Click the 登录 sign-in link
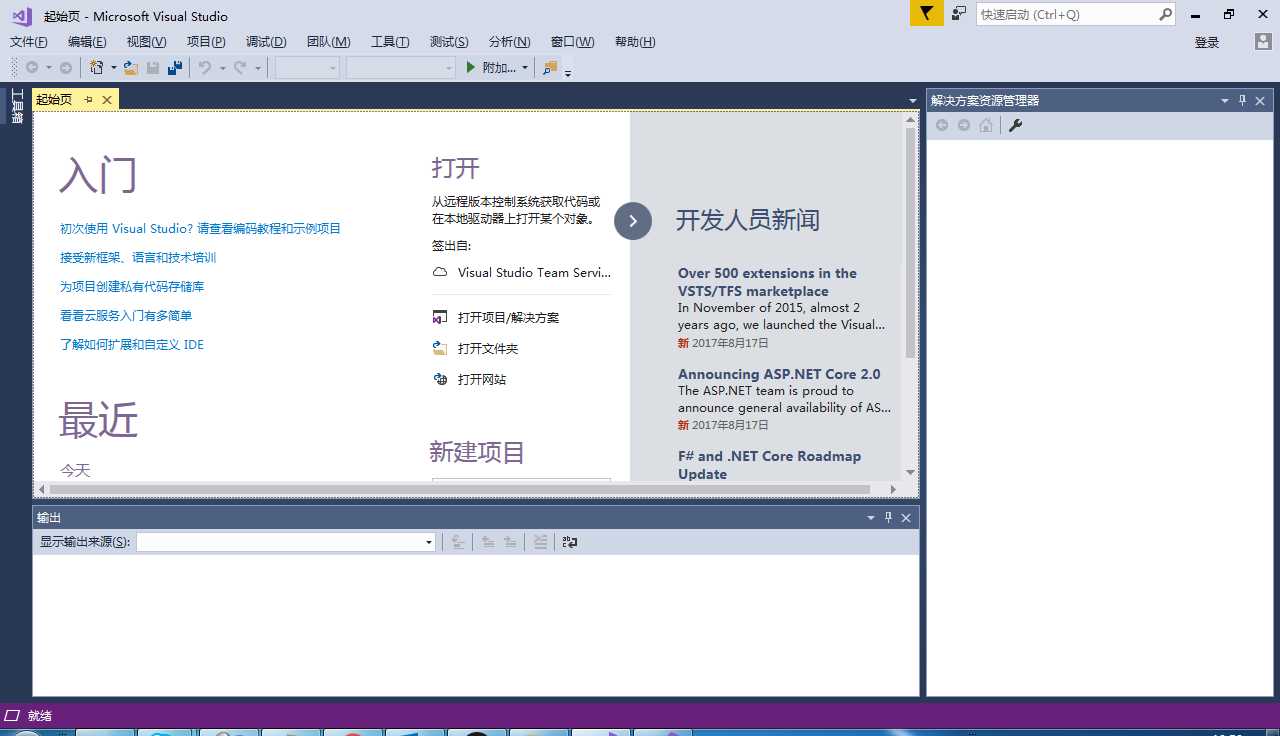This screenshot has height=736, width=1280. point(1207,42)
